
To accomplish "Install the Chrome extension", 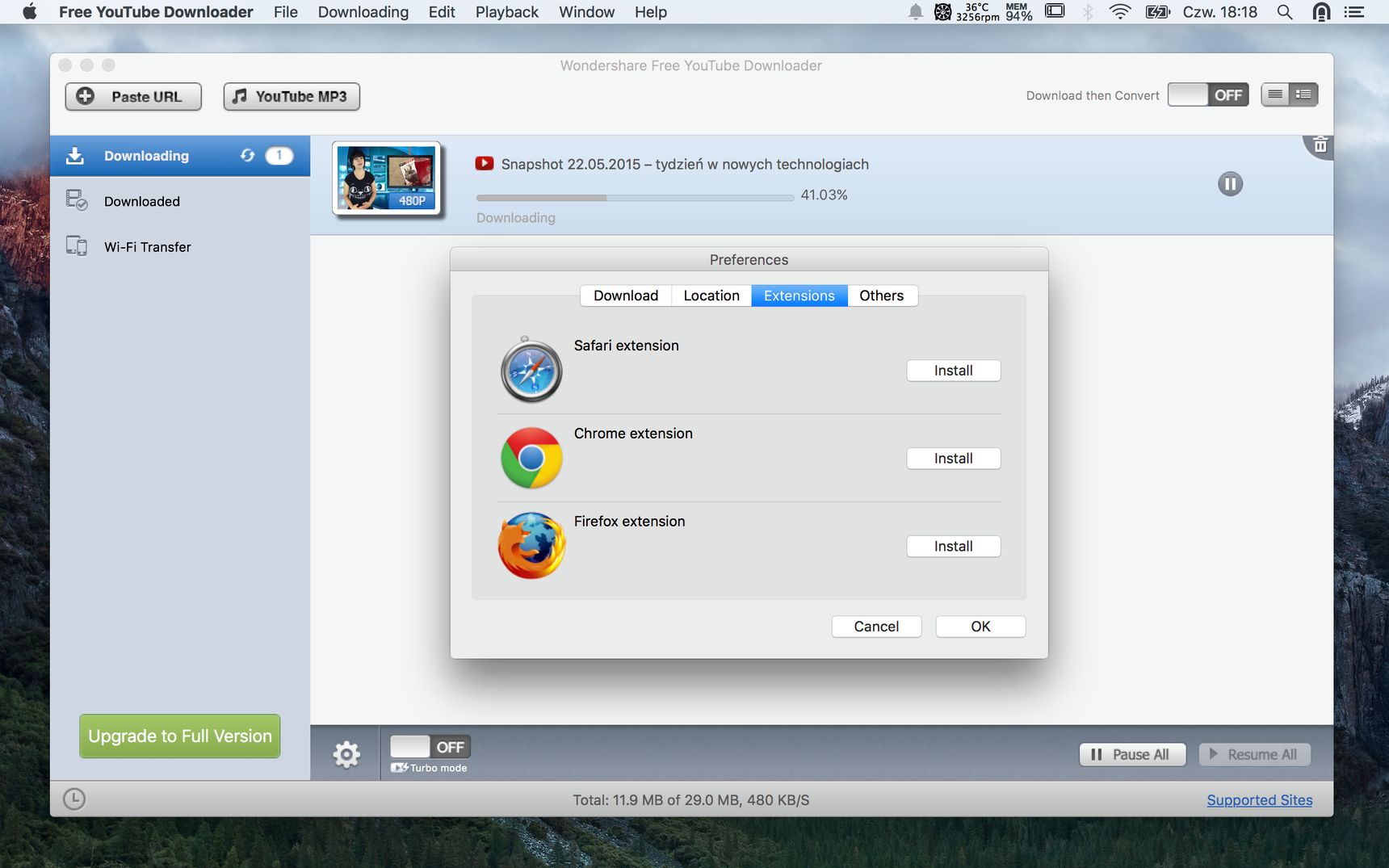I will coord(954,459).
